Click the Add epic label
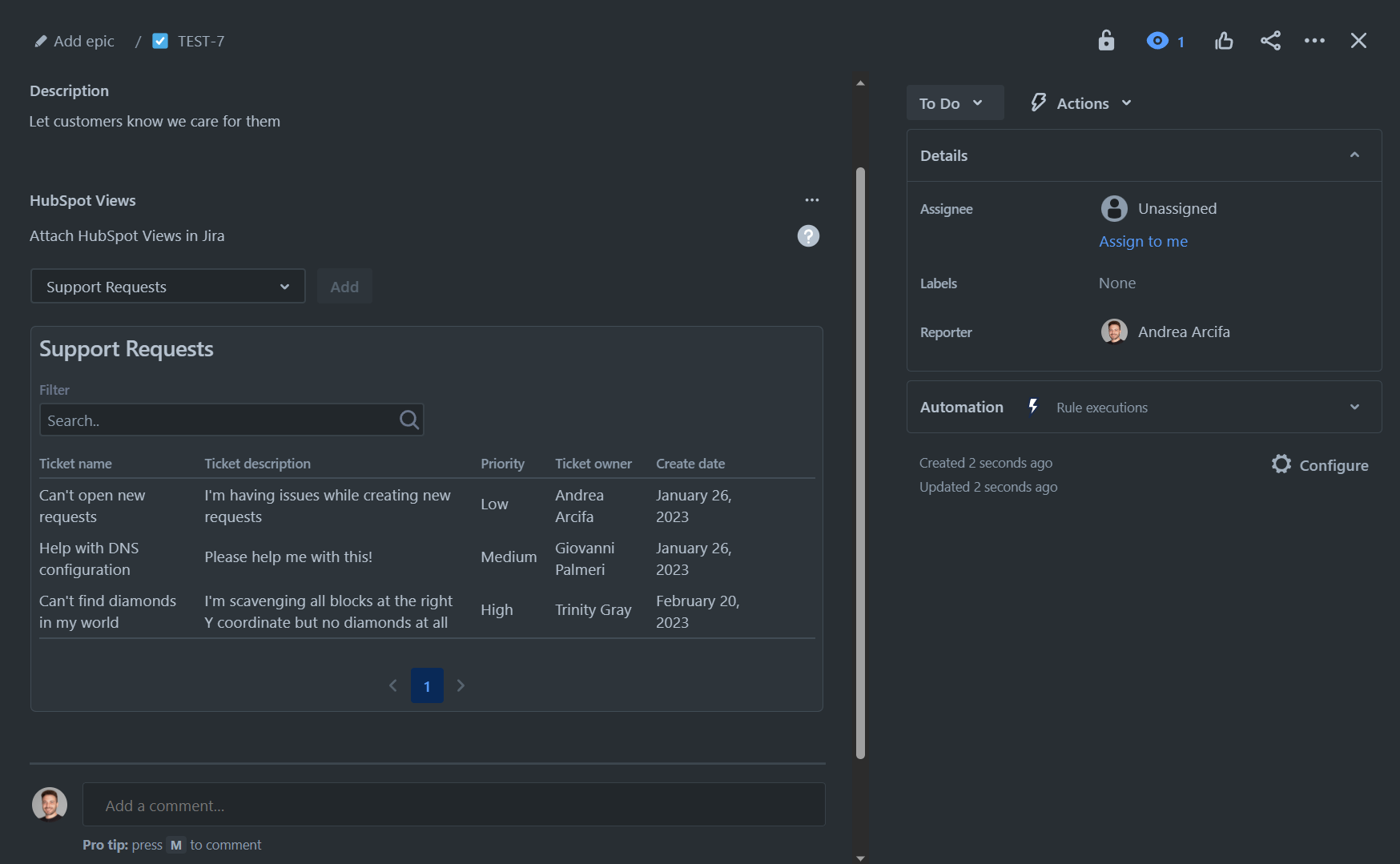Image resolution: width=1400 pixels, height=864 pixels. [x=84, y=41]
